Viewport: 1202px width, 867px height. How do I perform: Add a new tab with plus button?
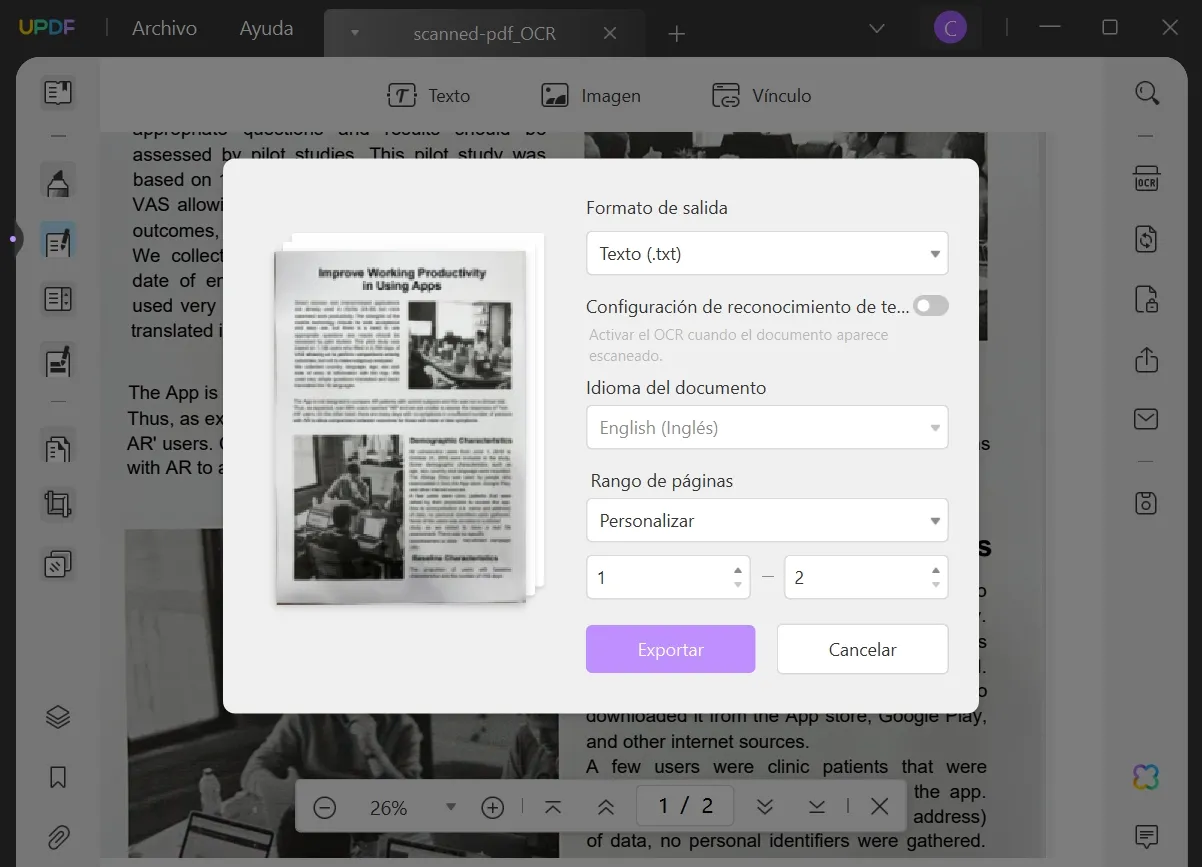click(x=677, y=34)
